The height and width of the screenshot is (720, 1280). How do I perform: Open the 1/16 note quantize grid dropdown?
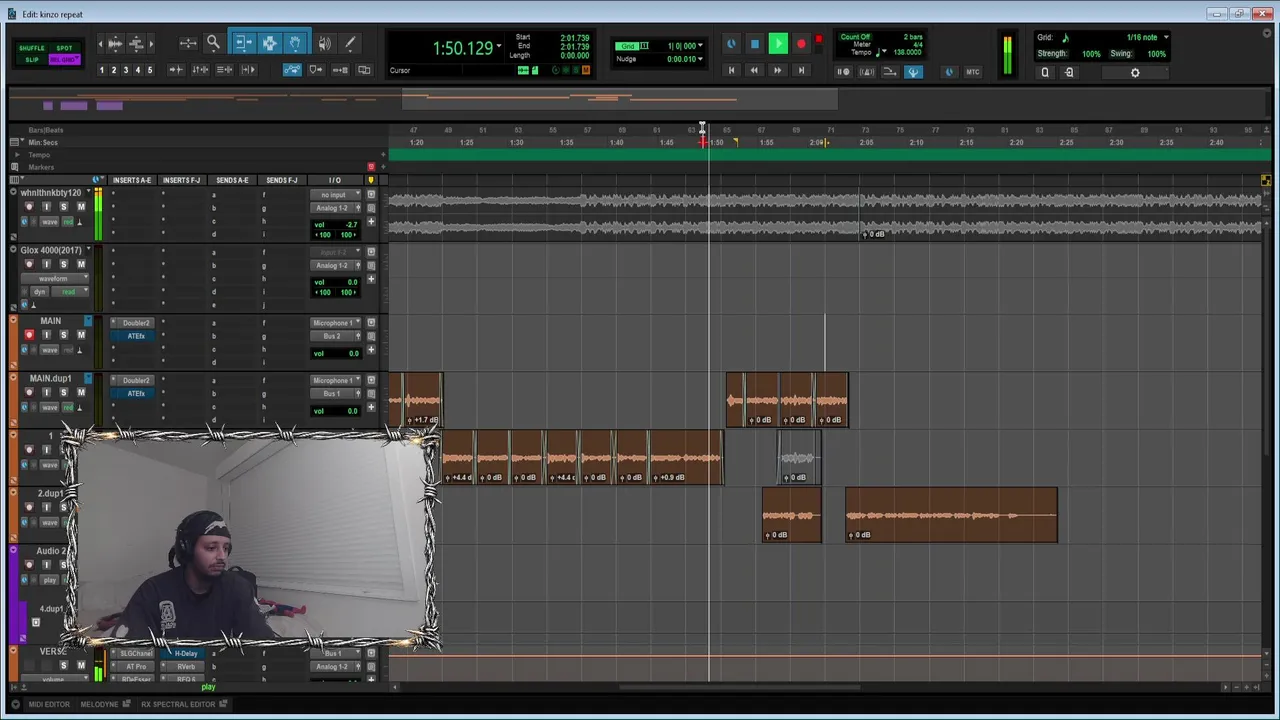coord(1165,37)
